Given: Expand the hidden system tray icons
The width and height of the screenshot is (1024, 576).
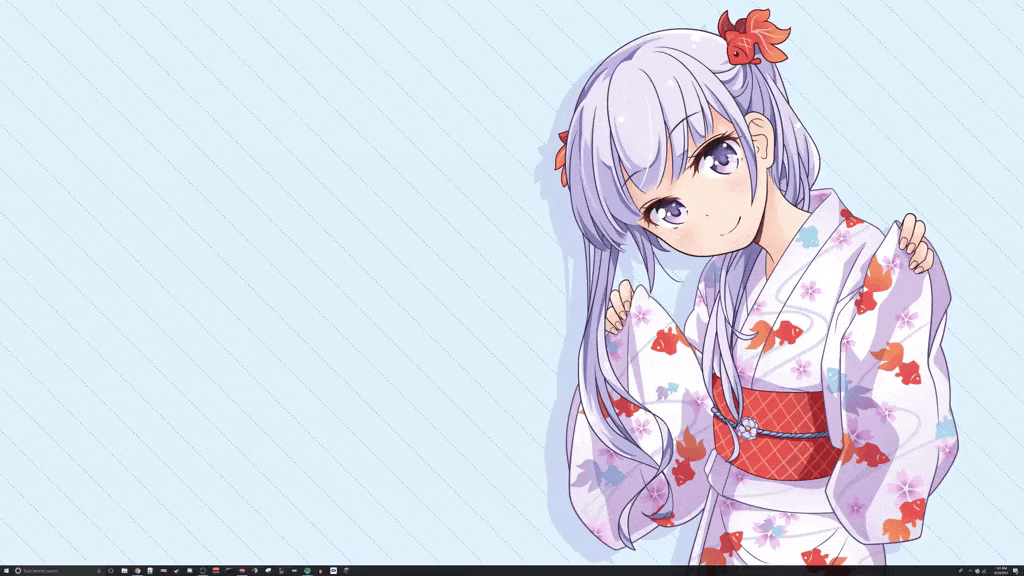Looking at the screenshot, I should (x=970, y=571).
